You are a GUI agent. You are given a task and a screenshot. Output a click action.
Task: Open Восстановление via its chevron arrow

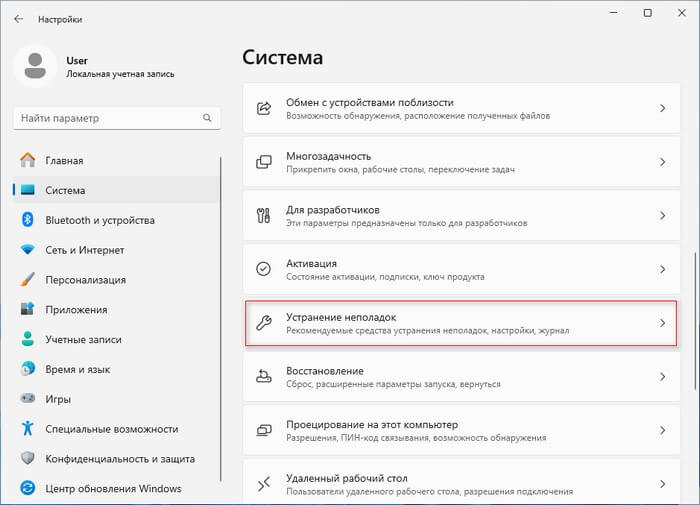pyautogui.click(x=662, y=377)
